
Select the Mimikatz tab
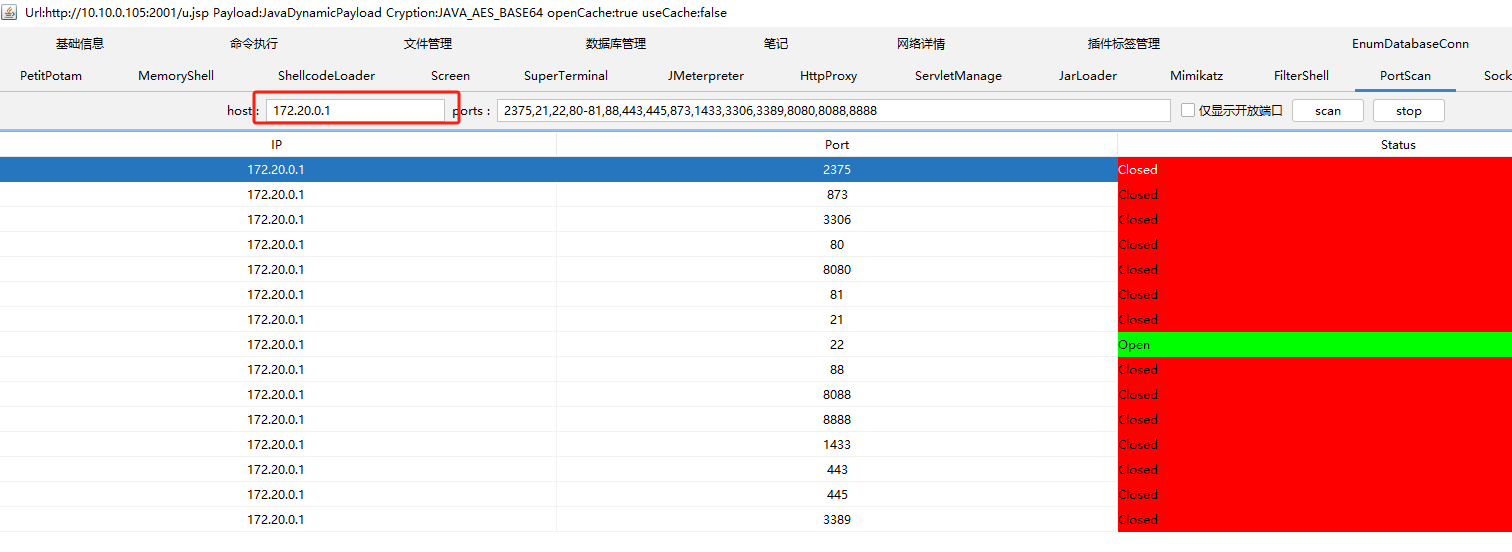tap(1196, 76)
